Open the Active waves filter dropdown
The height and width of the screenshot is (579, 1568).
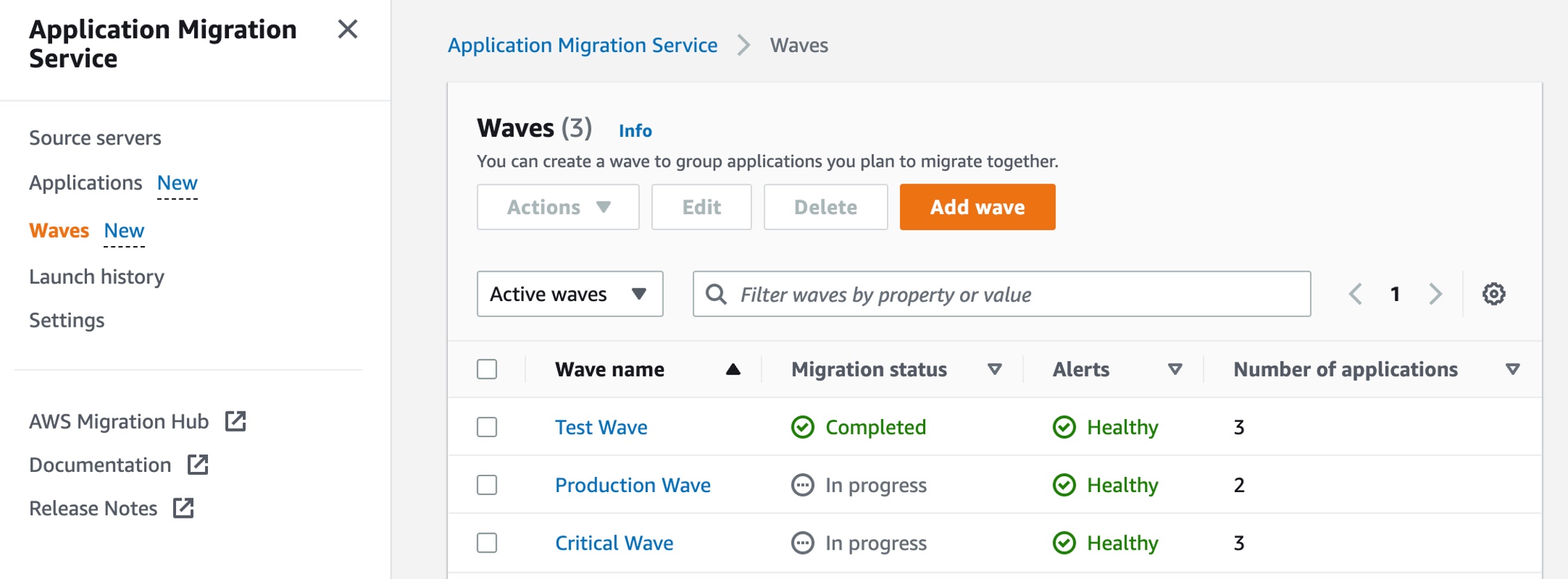(x=570, y=294)
